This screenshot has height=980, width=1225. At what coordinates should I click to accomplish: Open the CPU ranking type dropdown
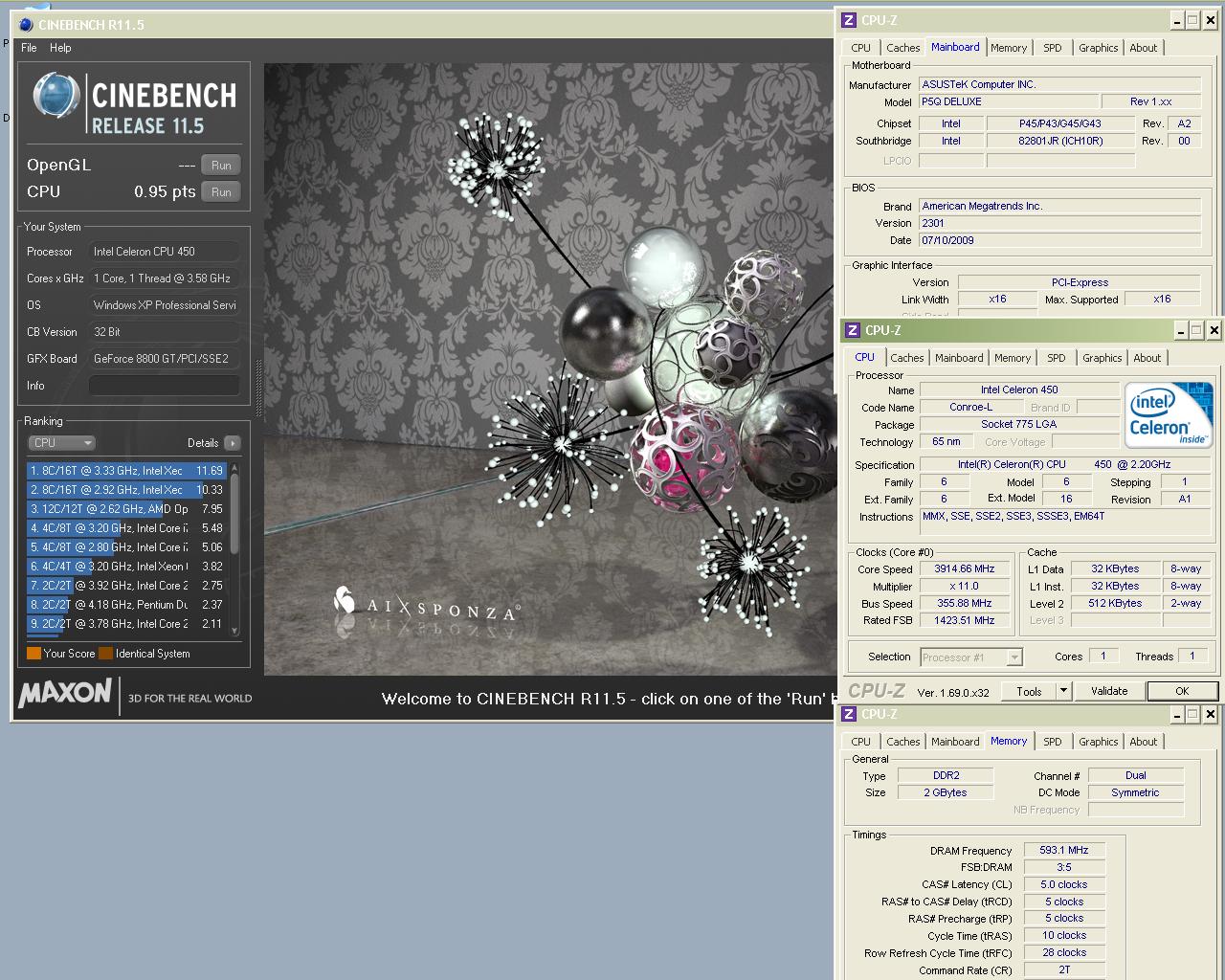click(x=61, y=443)
